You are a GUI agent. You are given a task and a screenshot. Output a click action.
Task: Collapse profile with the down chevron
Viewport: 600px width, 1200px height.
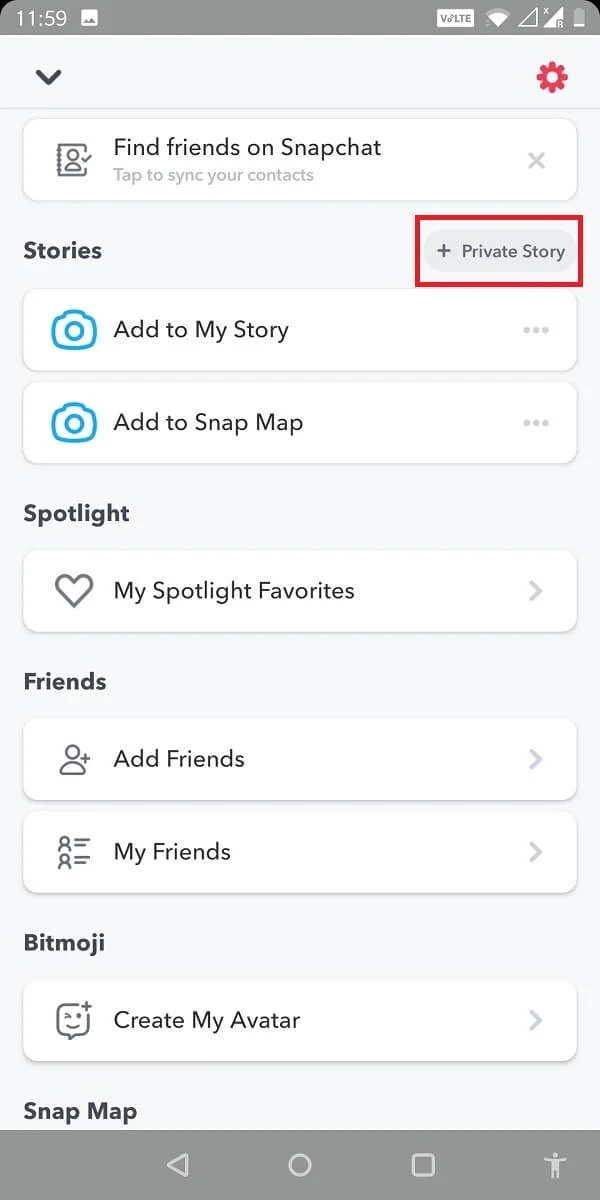click(48, 77)
